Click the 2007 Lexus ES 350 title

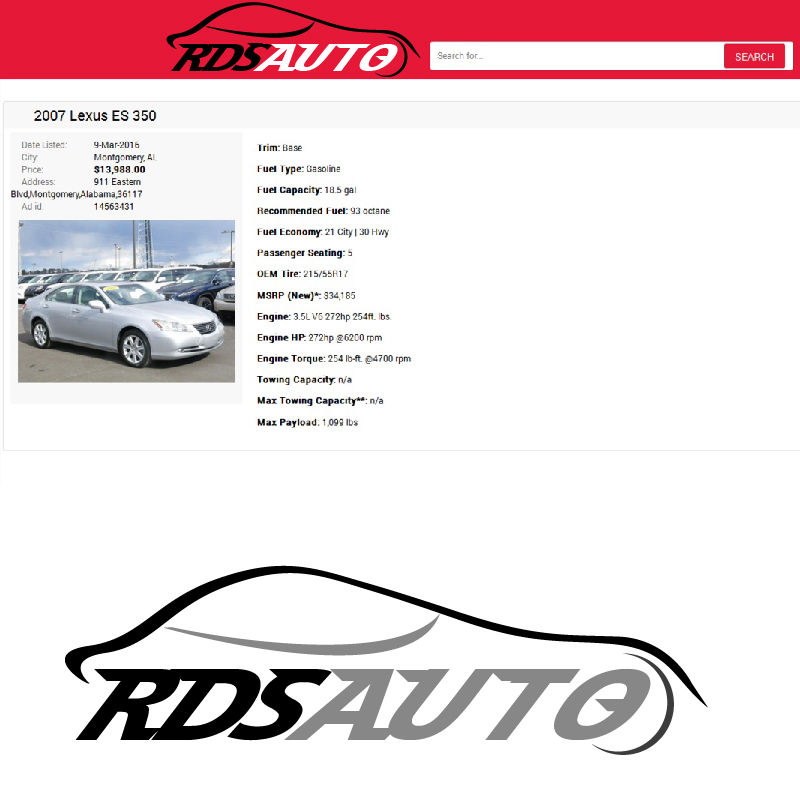coord(95,116)
